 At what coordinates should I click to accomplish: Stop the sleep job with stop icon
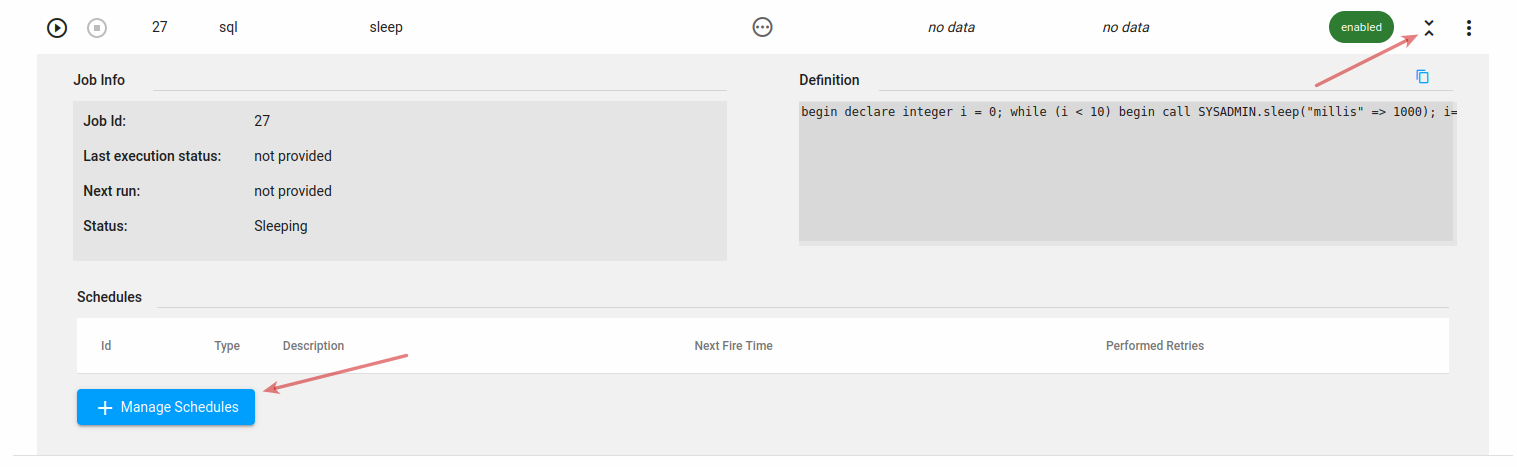(96, 28)
